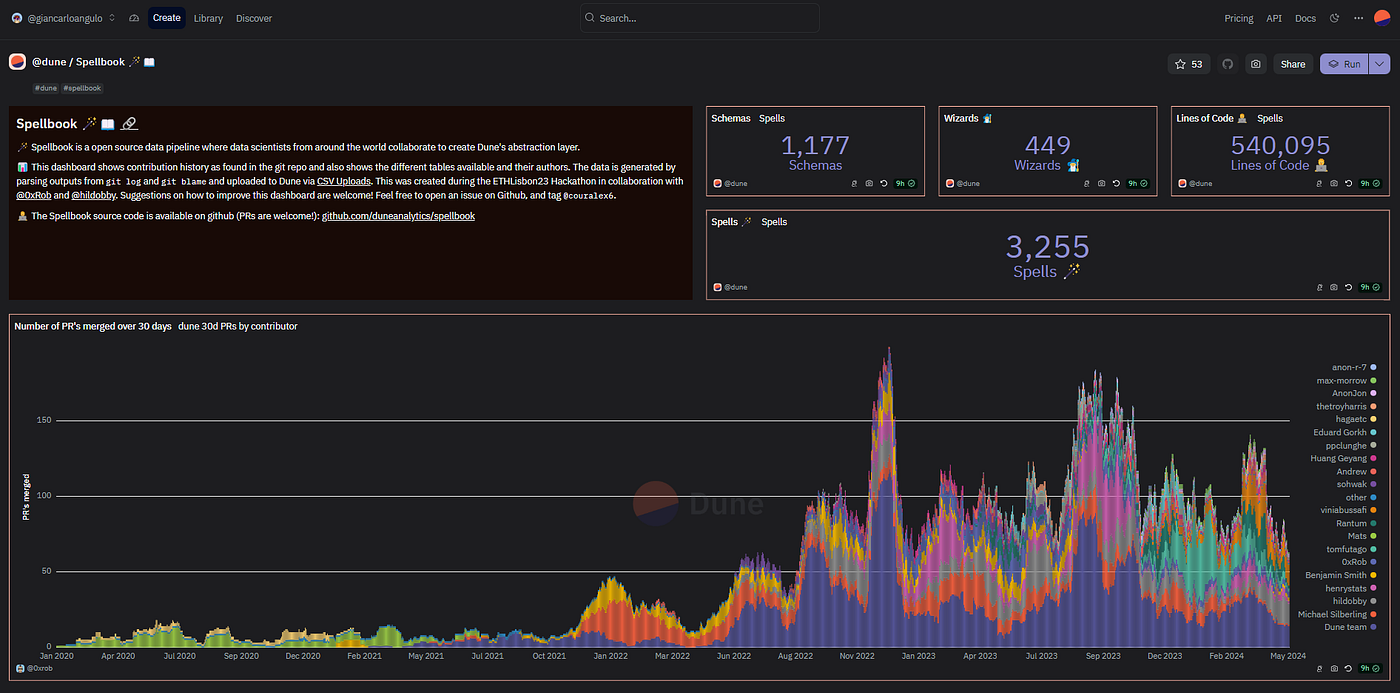Image resolution: width=1400 pixels, height=693 pixels.
Task: Refresh the Lines of Code widget
Action: 1349,184
